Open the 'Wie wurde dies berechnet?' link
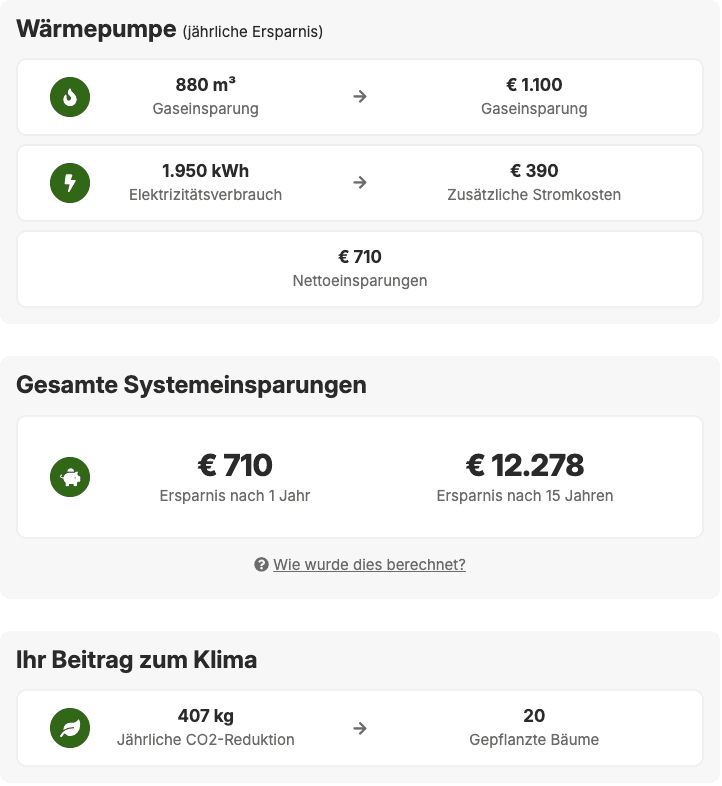 369,565
